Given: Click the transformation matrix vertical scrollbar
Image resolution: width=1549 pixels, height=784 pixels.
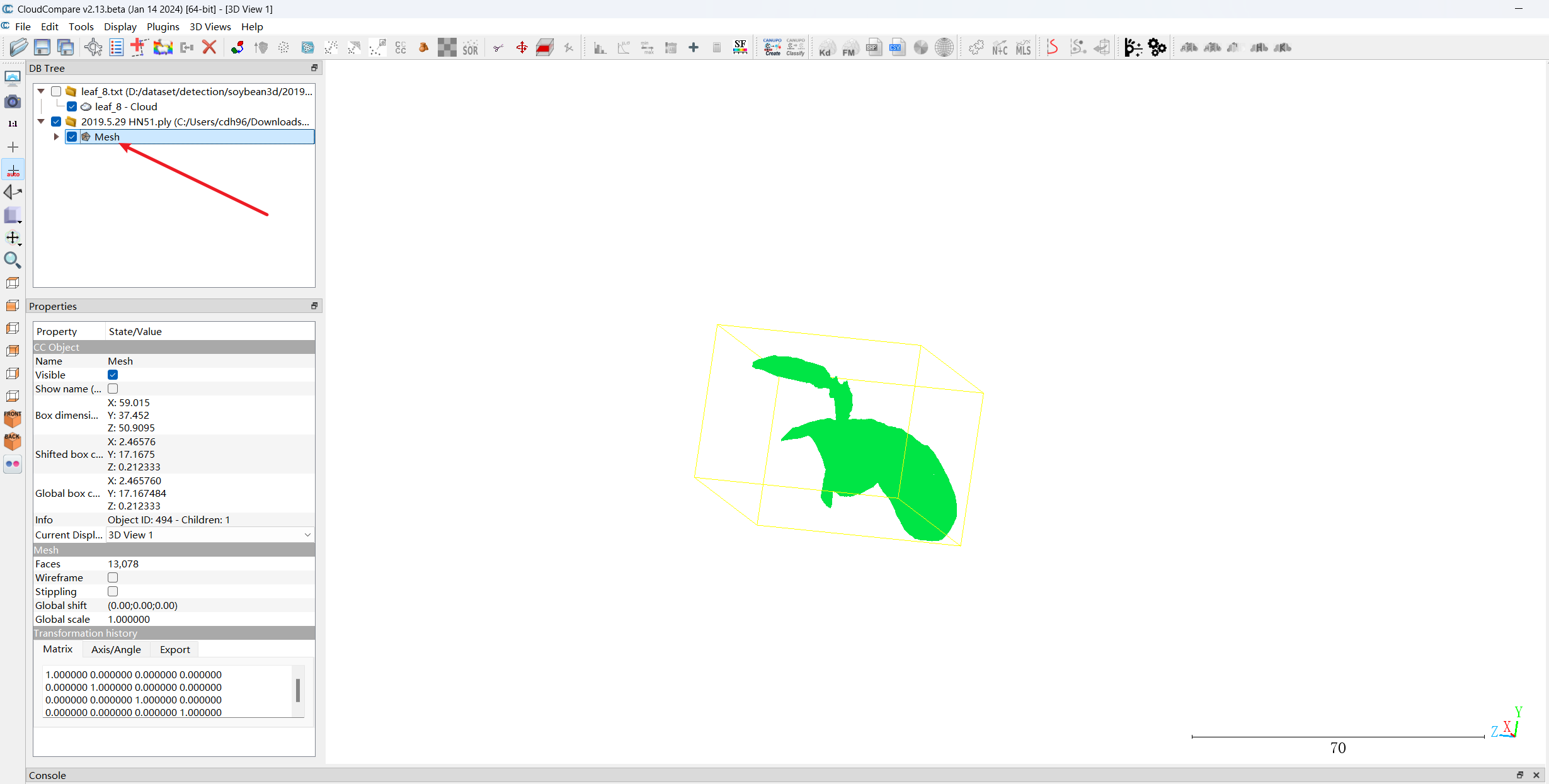Looking at the screenshot, I should pos(298,690).
